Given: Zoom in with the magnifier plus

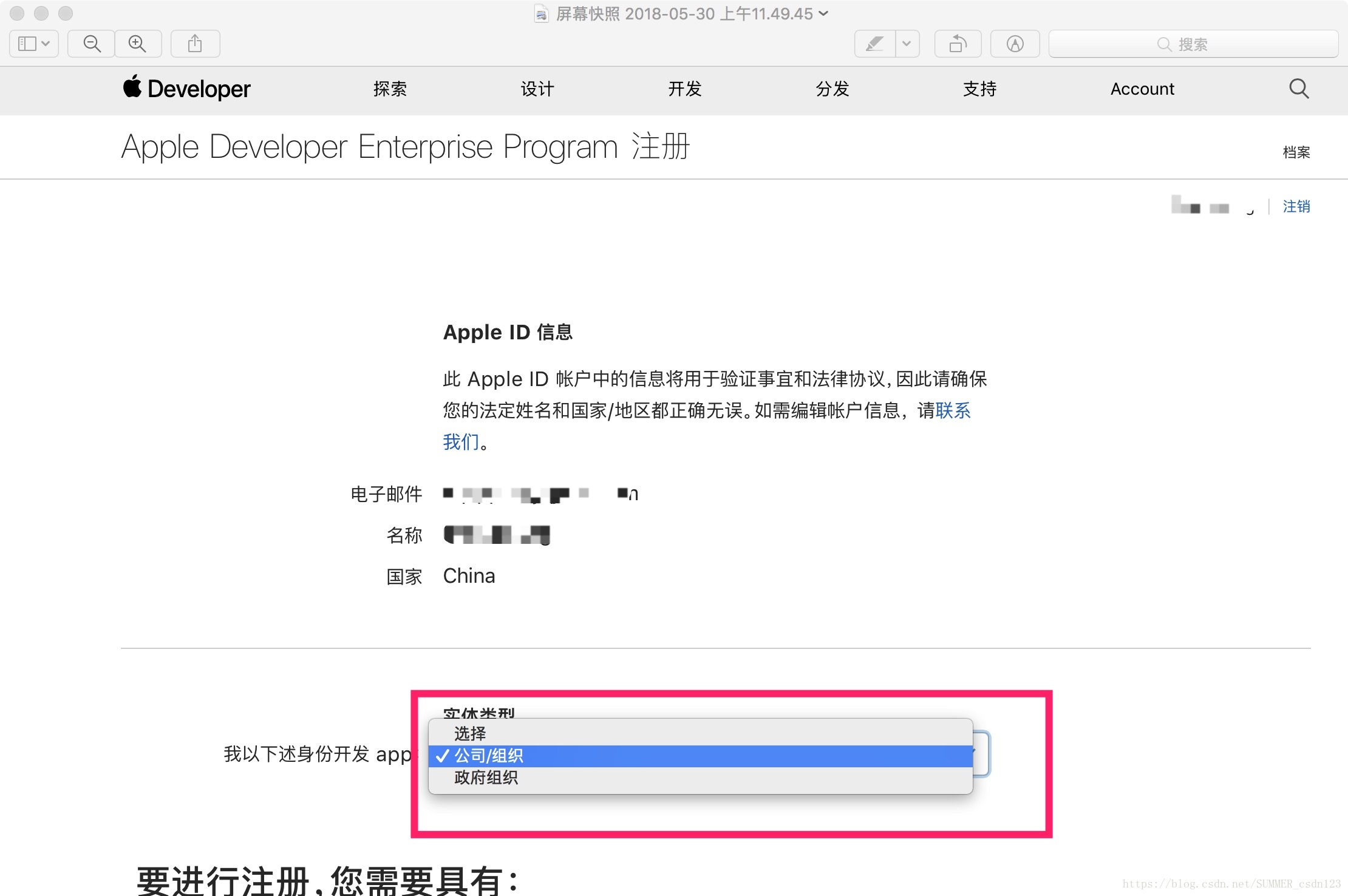Looking at the screenshot, I should (x=138, y=44).
